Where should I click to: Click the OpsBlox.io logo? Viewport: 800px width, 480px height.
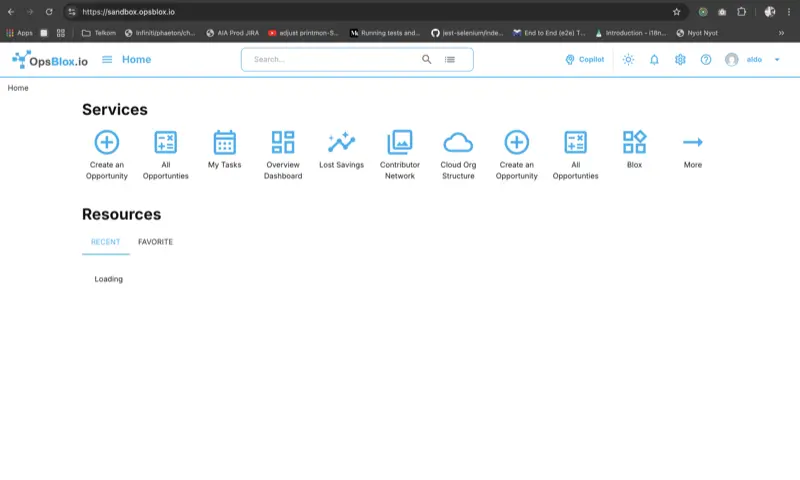[50, 60]
